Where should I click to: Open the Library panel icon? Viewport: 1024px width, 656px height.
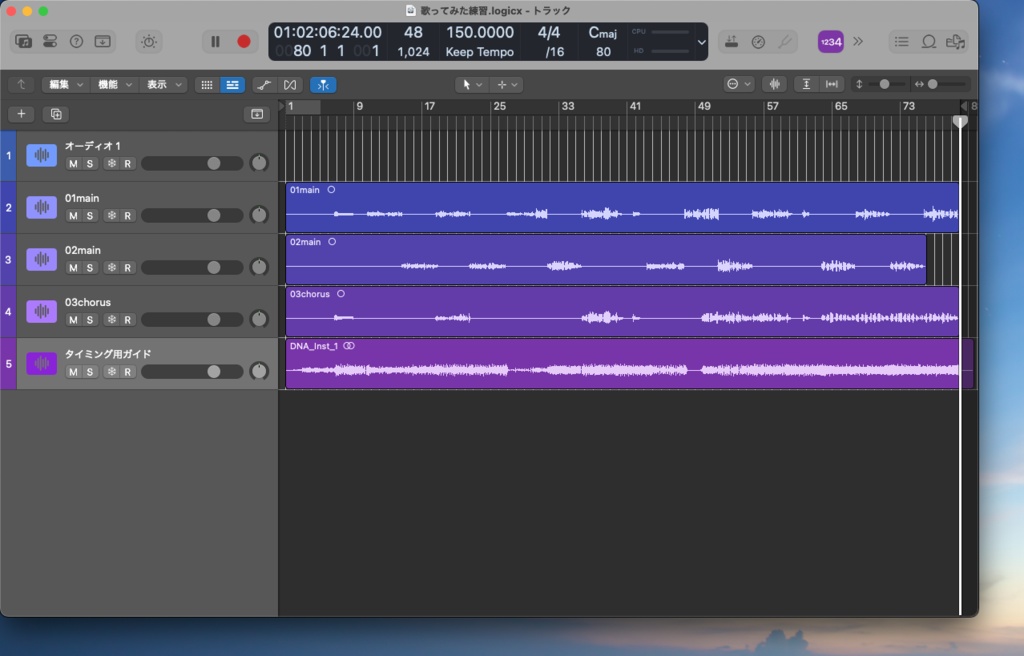point(24,42)
